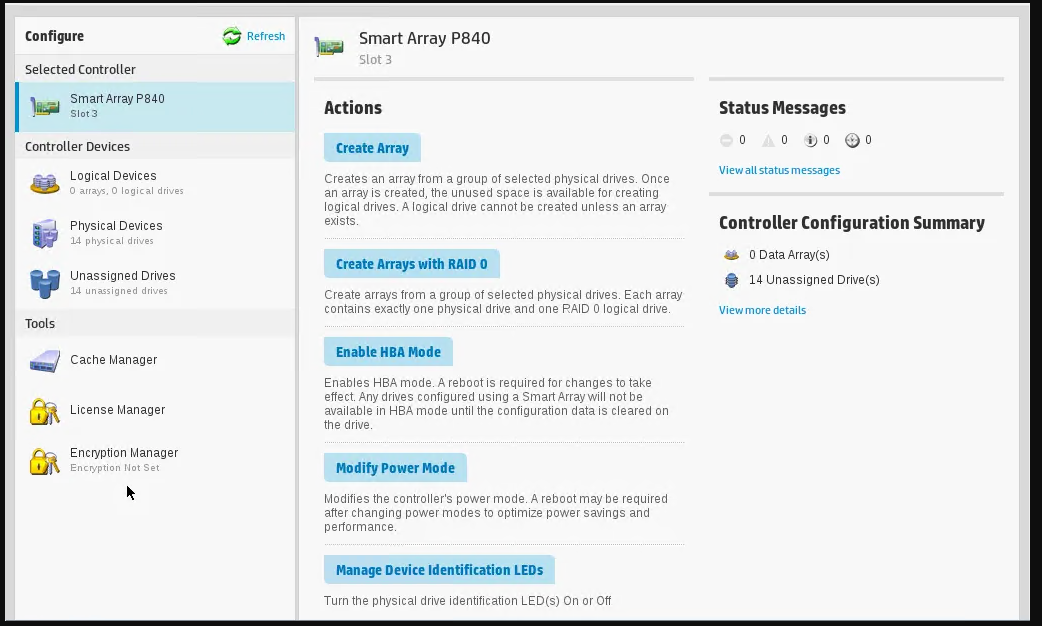Image resolution: width=1042 pixels, height=626 pixels.
Task: Click the 'Status Messages' heading
Action: pos(782,108)
